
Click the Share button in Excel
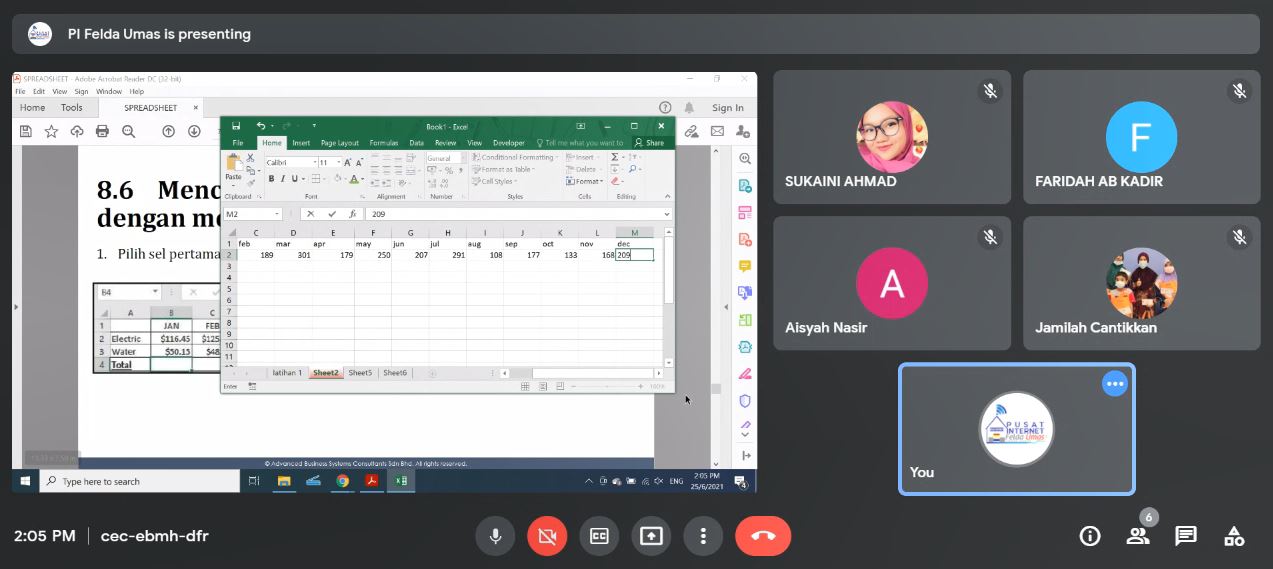(651, 143)
